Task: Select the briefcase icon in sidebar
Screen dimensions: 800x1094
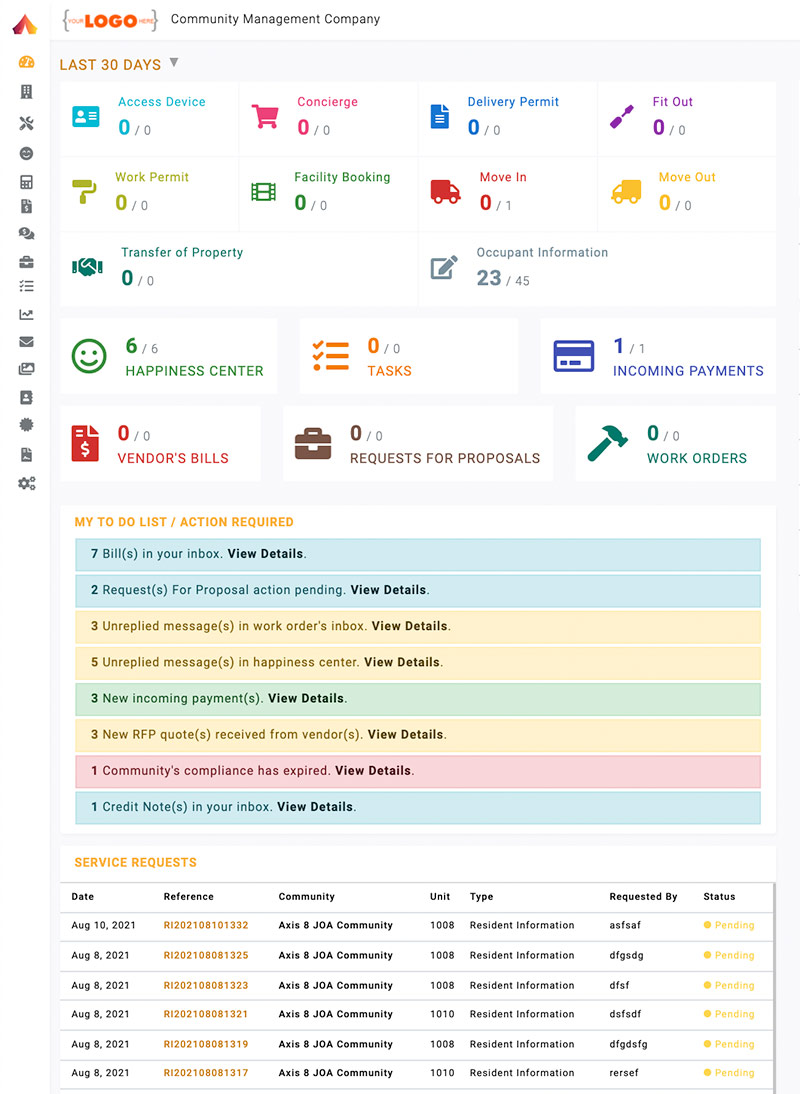Action: [27, 262]
